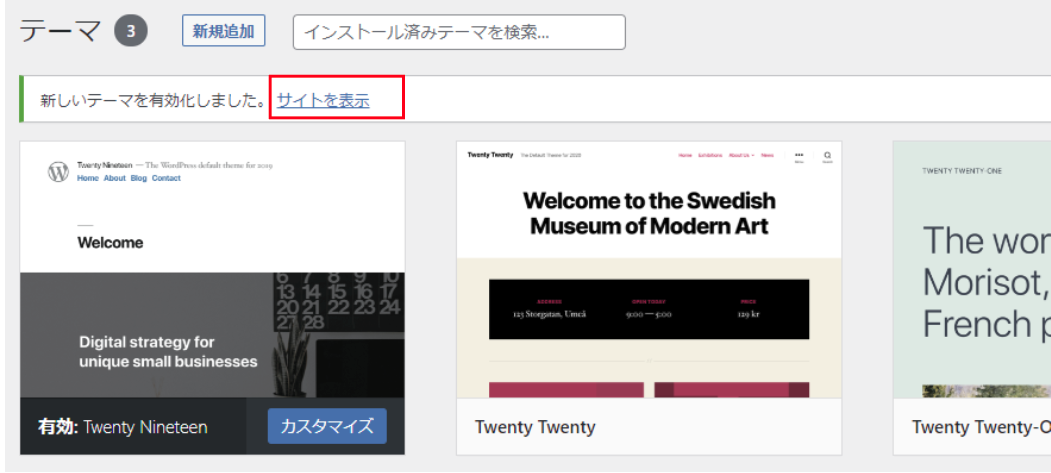Click the 新しいテーマを有効化しました notice text
Image resolution: width=1051 pixels, height=473 pixels.
tap(152, 100)
